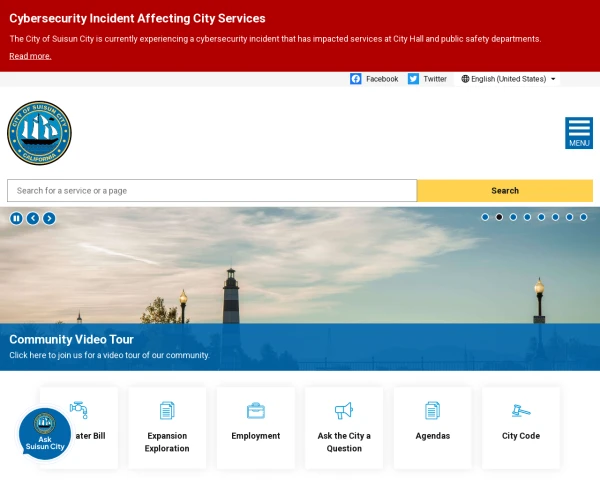The image size is (600, 480).
Task: Open the MENU hamburger button
Action: click(x=579, y=133)
